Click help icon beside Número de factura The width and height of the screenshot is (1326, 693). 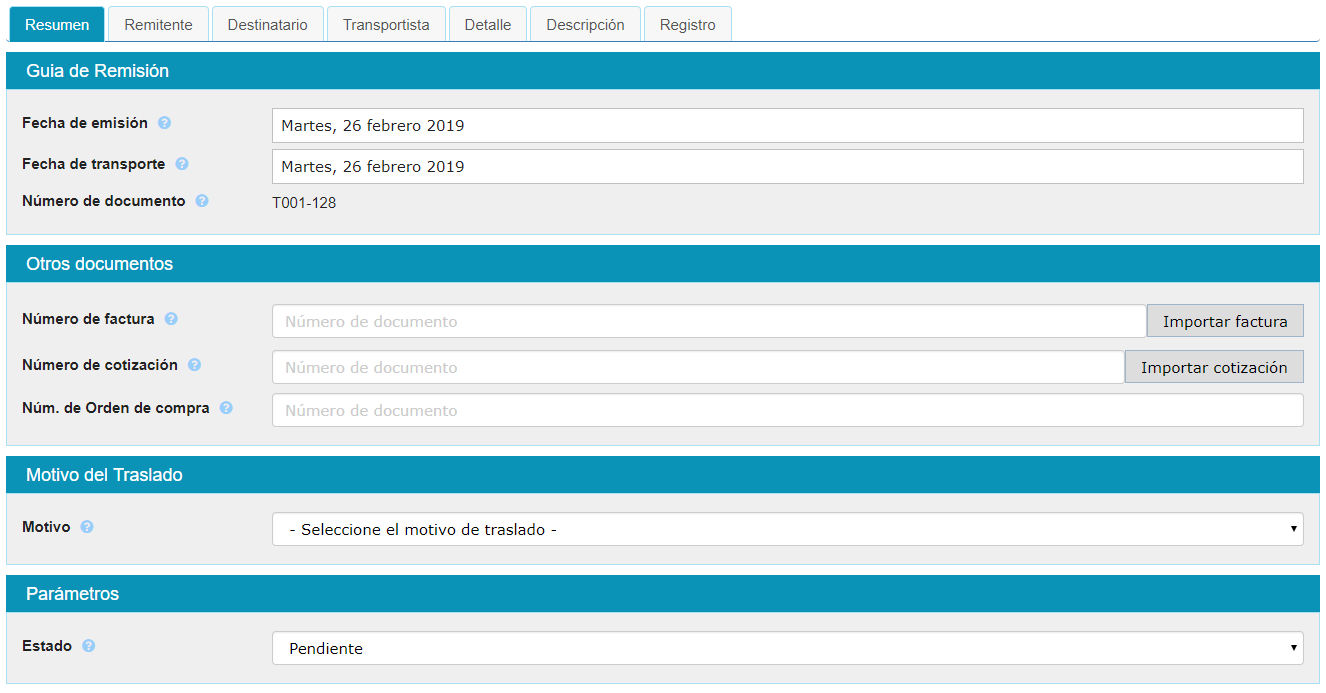(x=171, y=319)
